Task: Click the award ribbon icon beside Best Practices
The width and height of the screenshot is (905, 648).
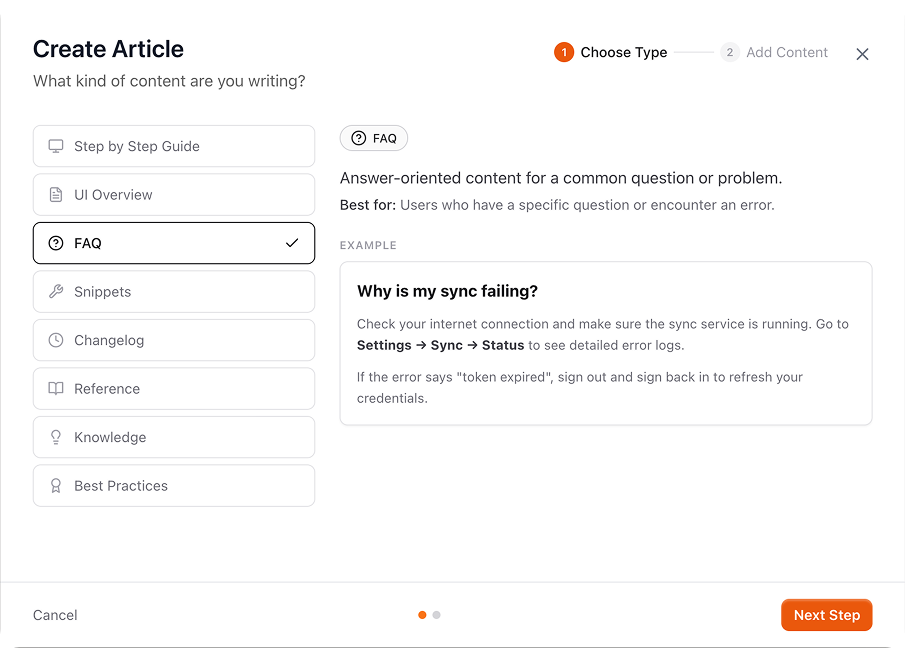Action: pos(56,486)
